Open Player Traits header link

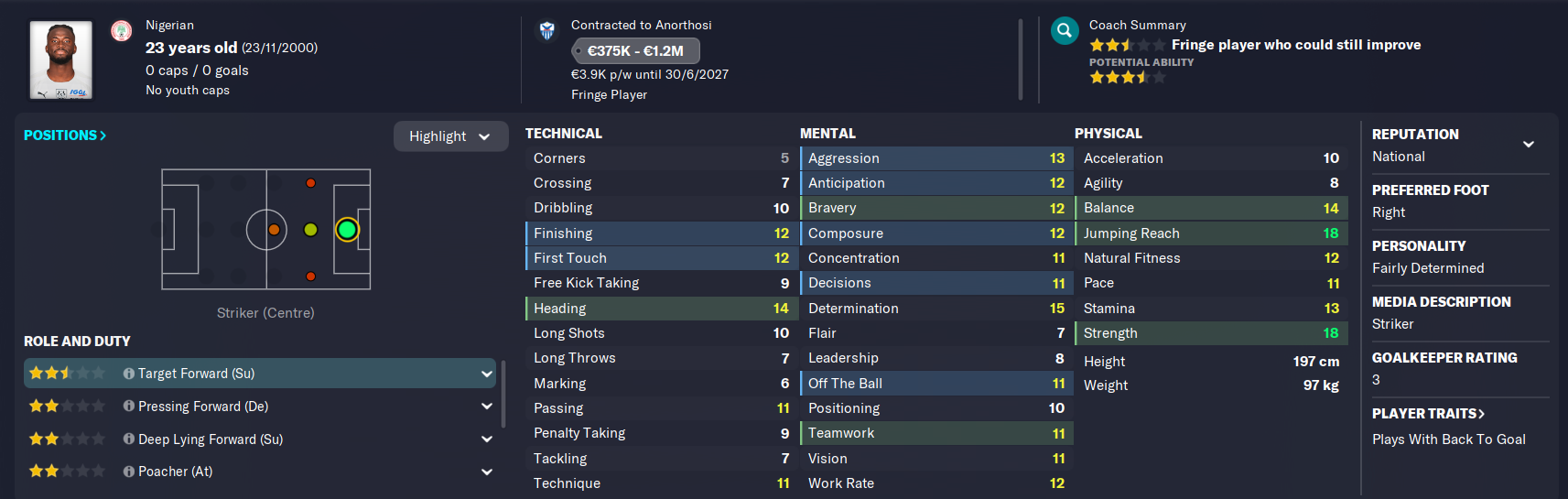pos(1428,414)
